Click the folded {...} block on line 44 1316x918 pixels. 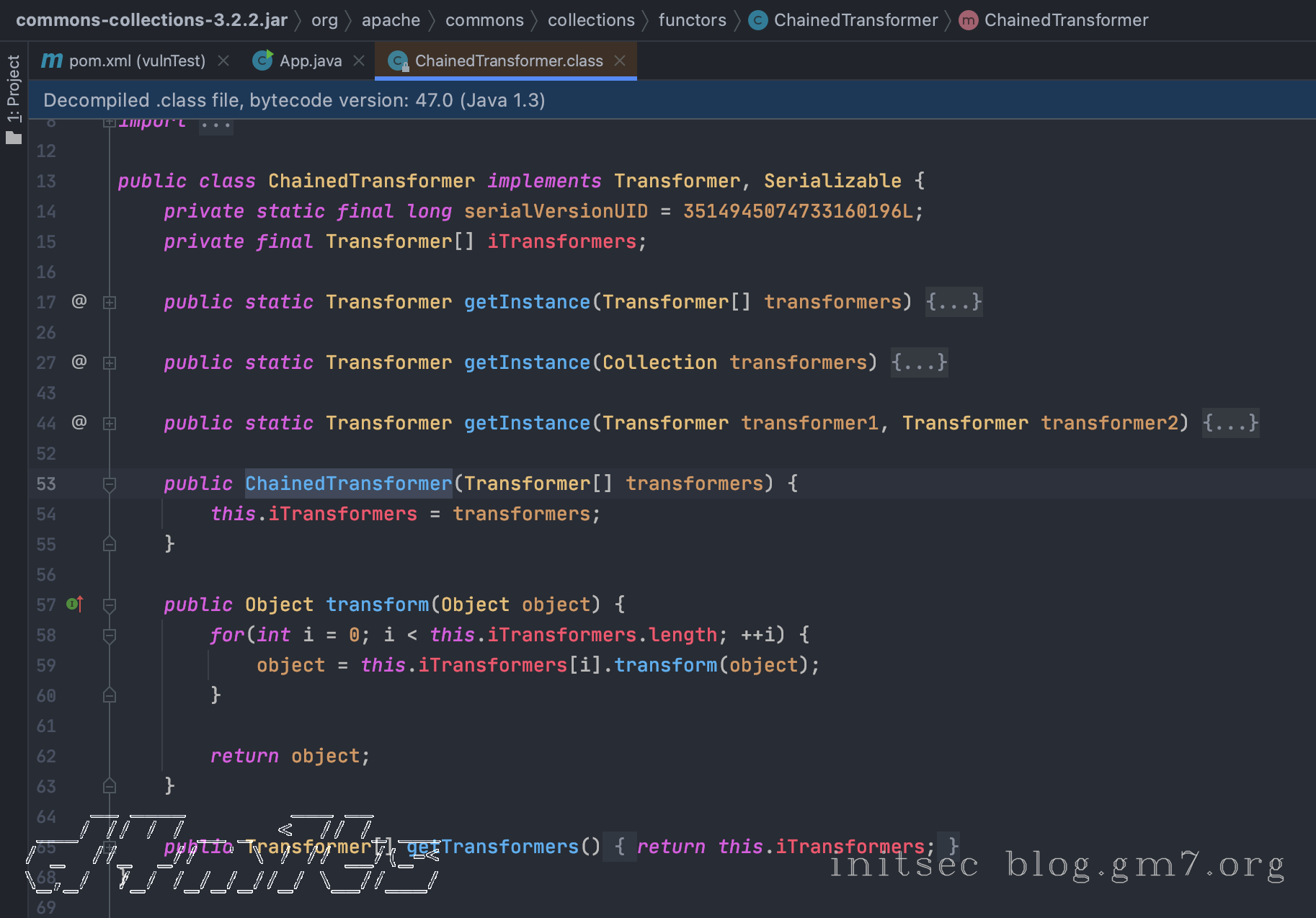tap(1230, 422)
